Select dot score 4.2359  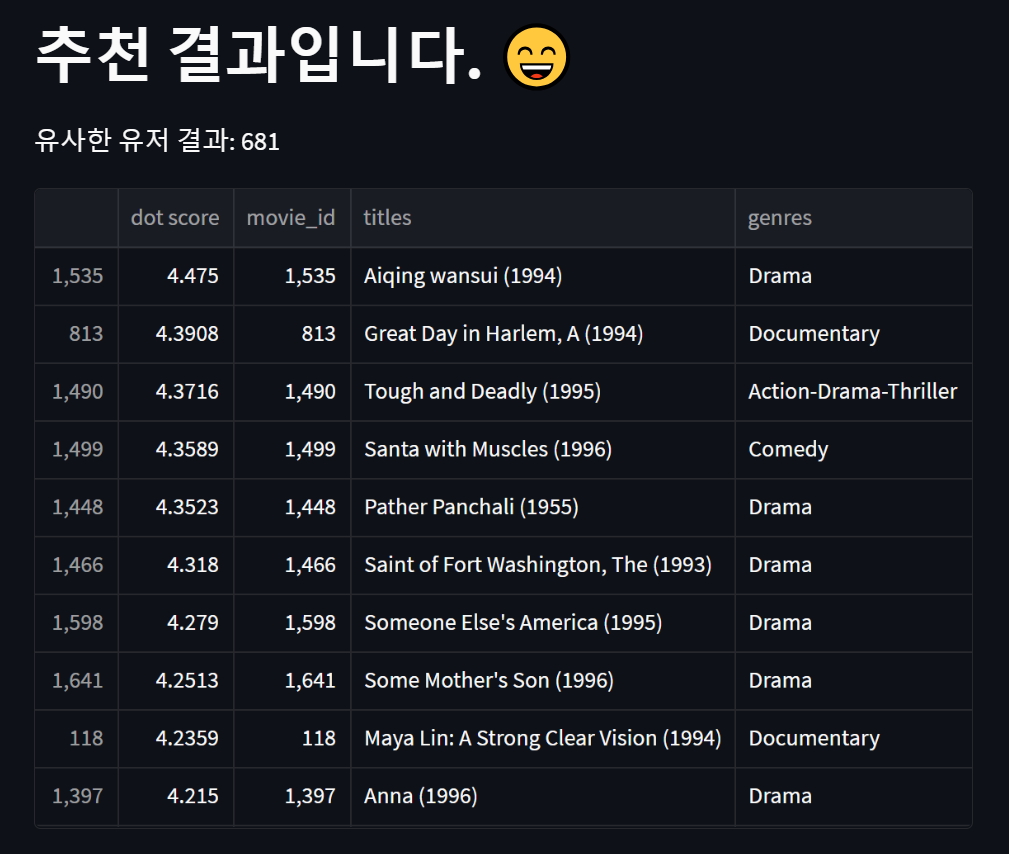[x=176, y=738]
